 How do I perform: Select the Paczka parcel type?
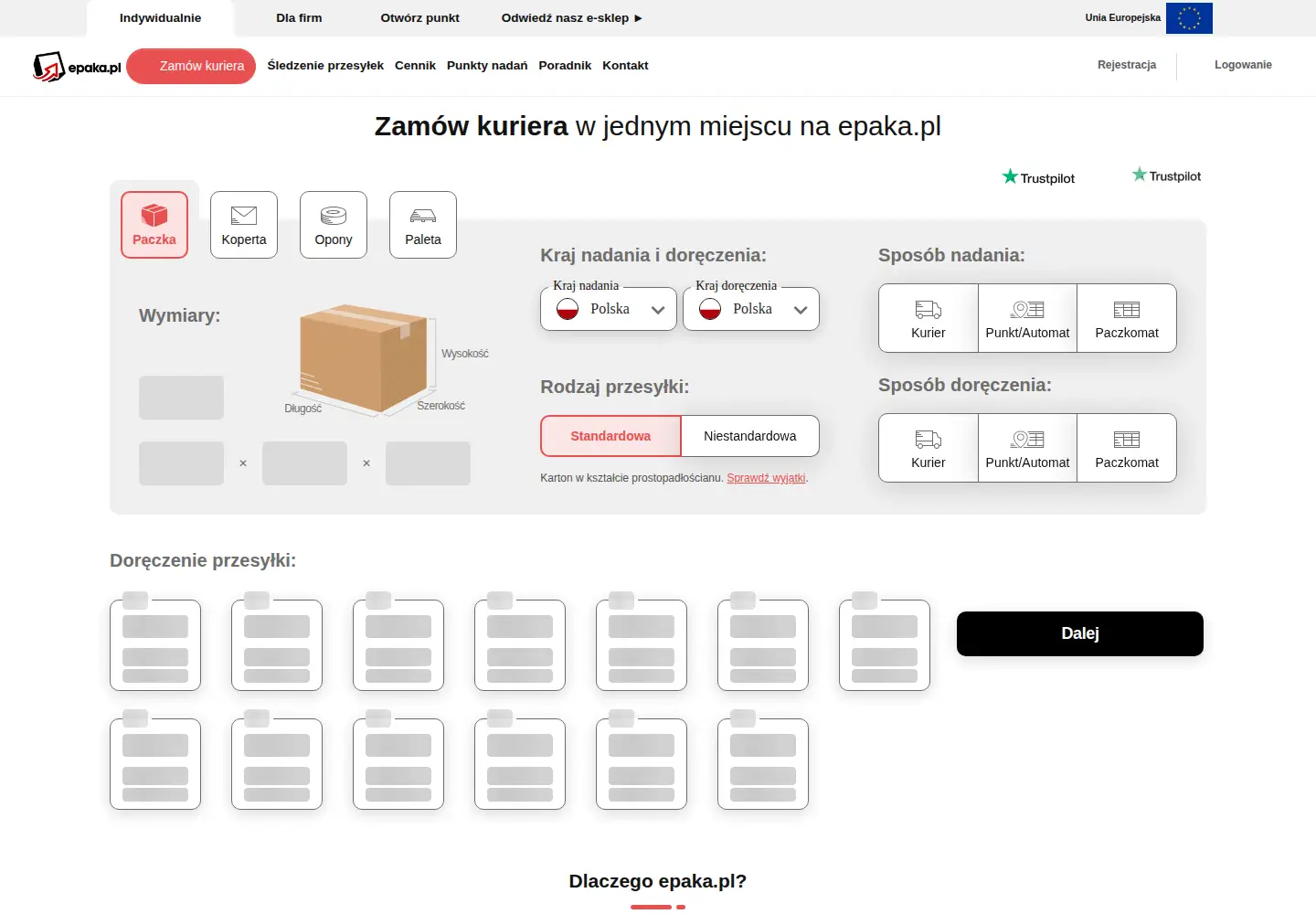[154, 225]
